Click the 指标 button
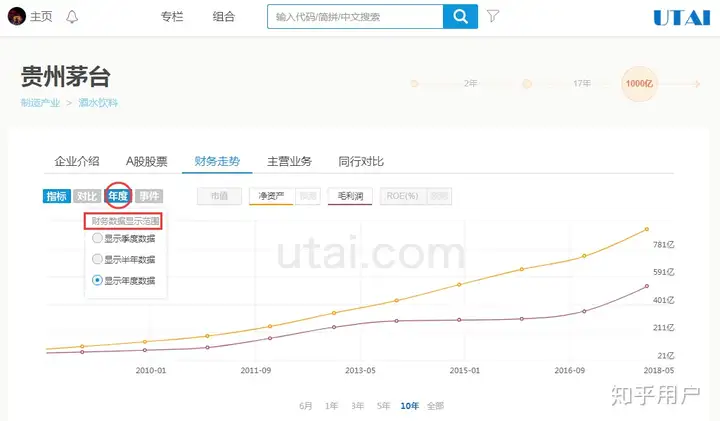720x421 pixels. 56,196
